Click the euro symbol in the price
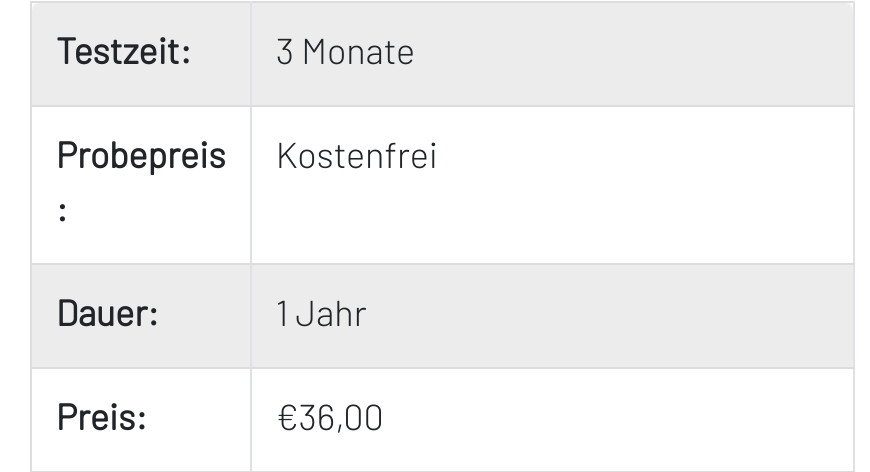Viewport: 870px width, 472px height. point(286,418)
